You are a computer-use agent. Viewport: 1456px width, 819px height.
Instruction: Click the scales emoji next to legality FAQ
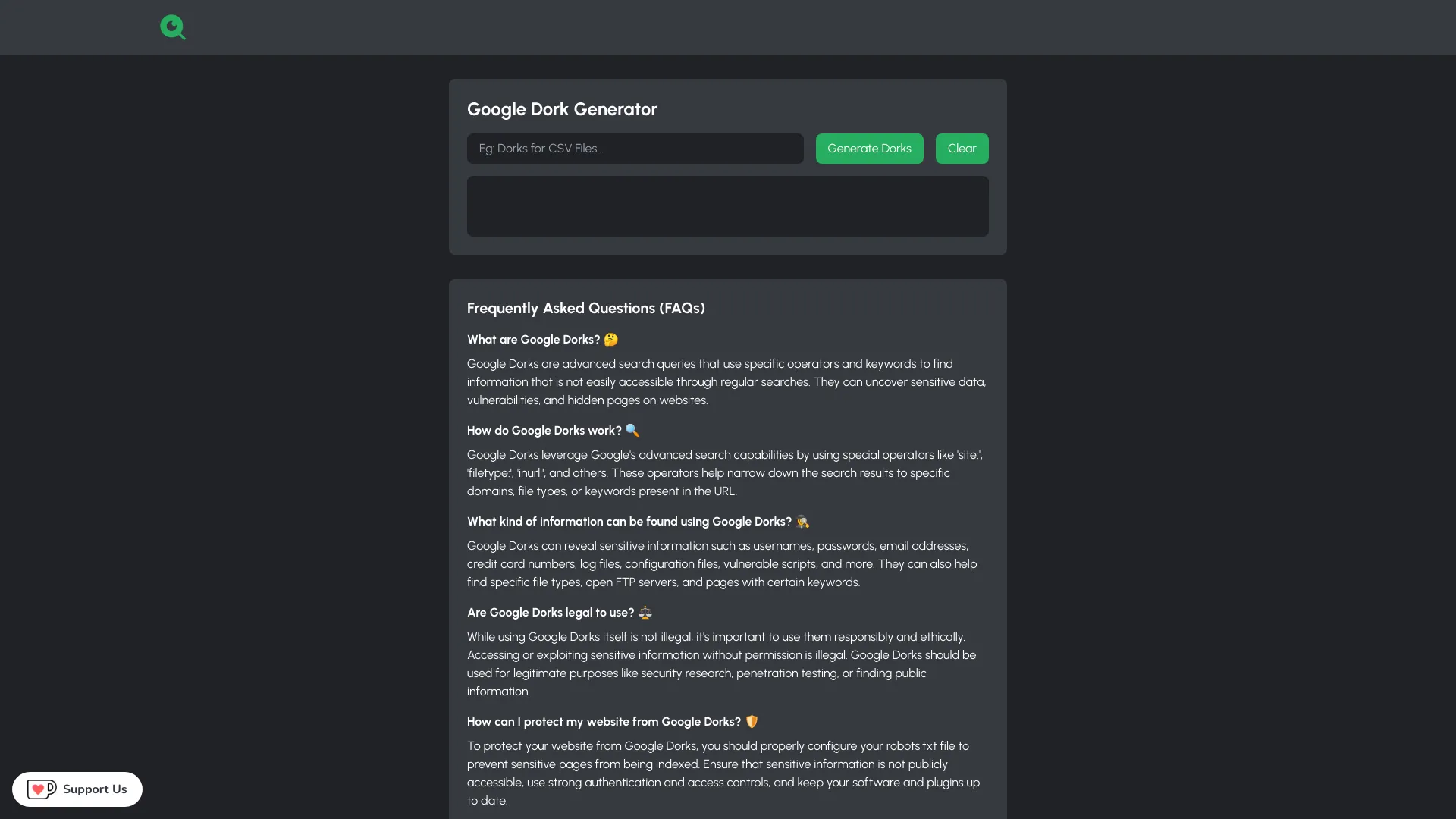tap(645, 612)
